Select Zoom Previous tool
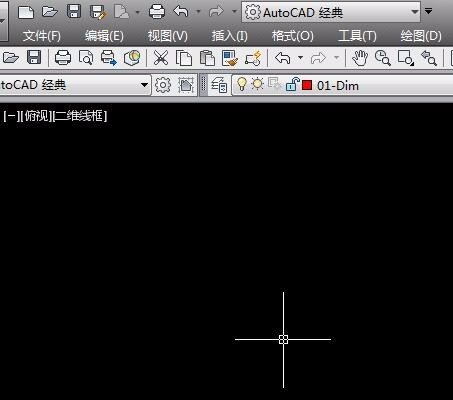The width and height of the screenshot is (453, 400). pos(429,58)
